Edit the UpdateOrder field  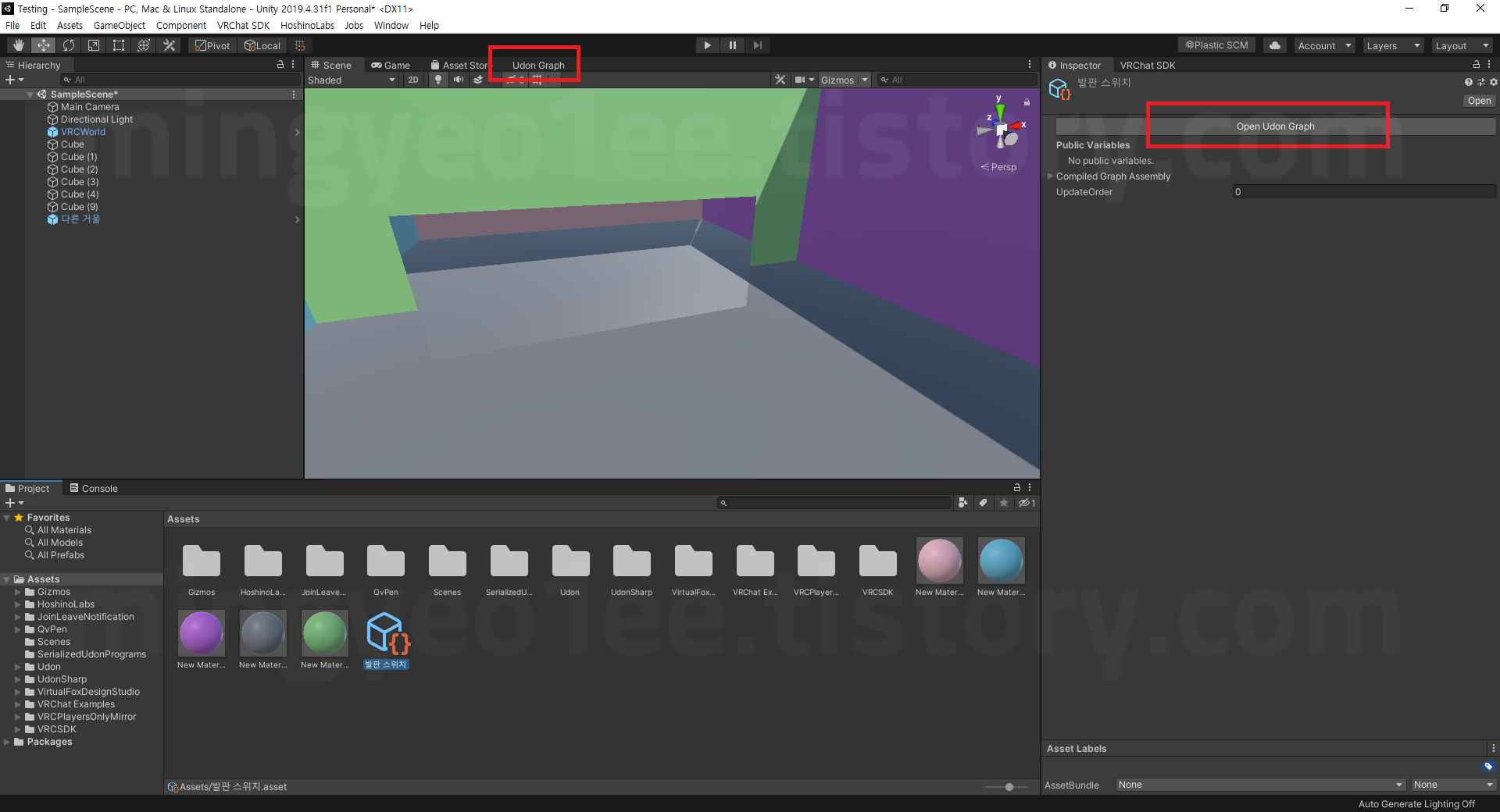[x=1364, y=192]
